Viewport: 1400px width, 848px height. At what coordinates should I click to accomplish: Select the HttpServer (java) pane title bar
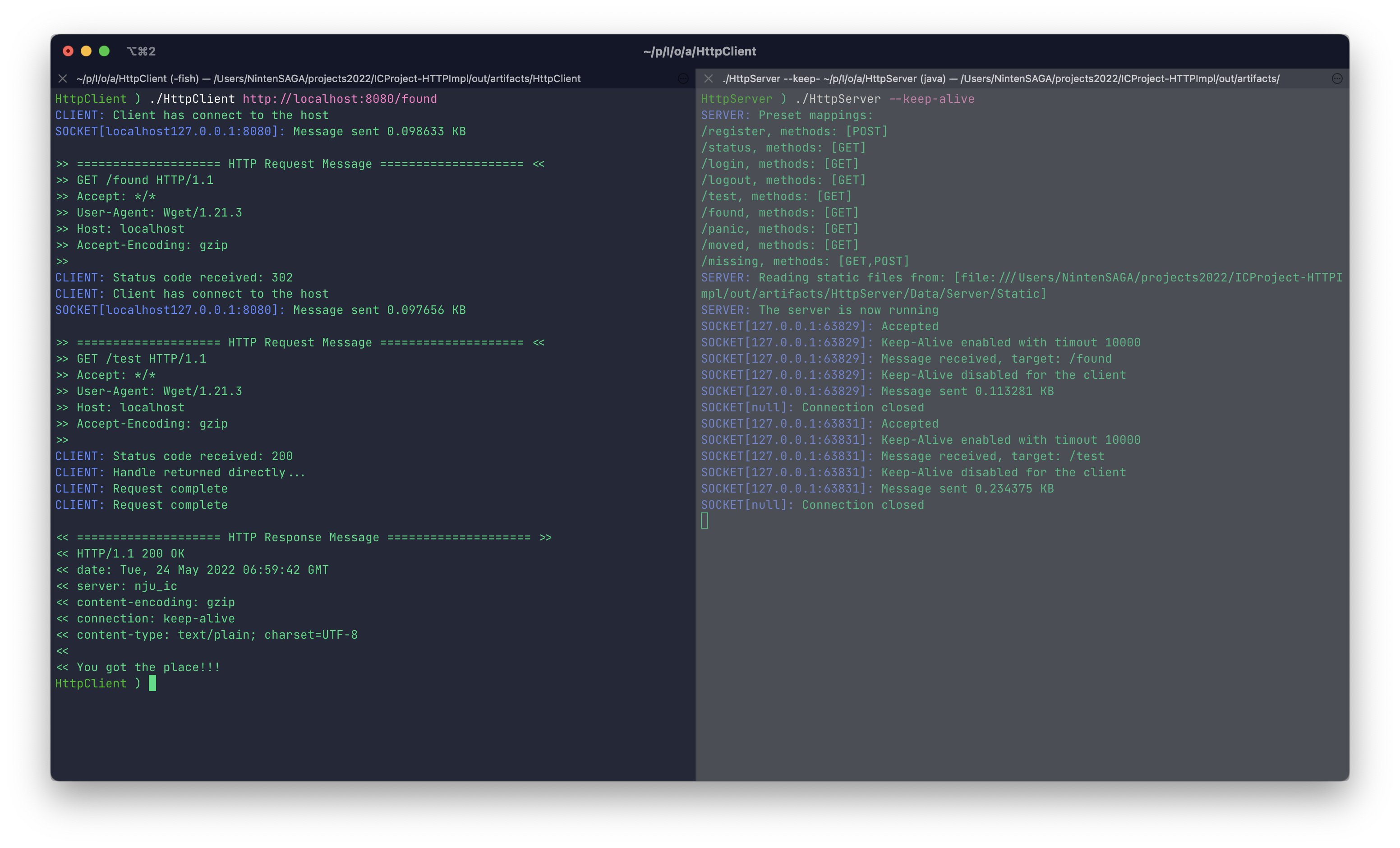1000,78
